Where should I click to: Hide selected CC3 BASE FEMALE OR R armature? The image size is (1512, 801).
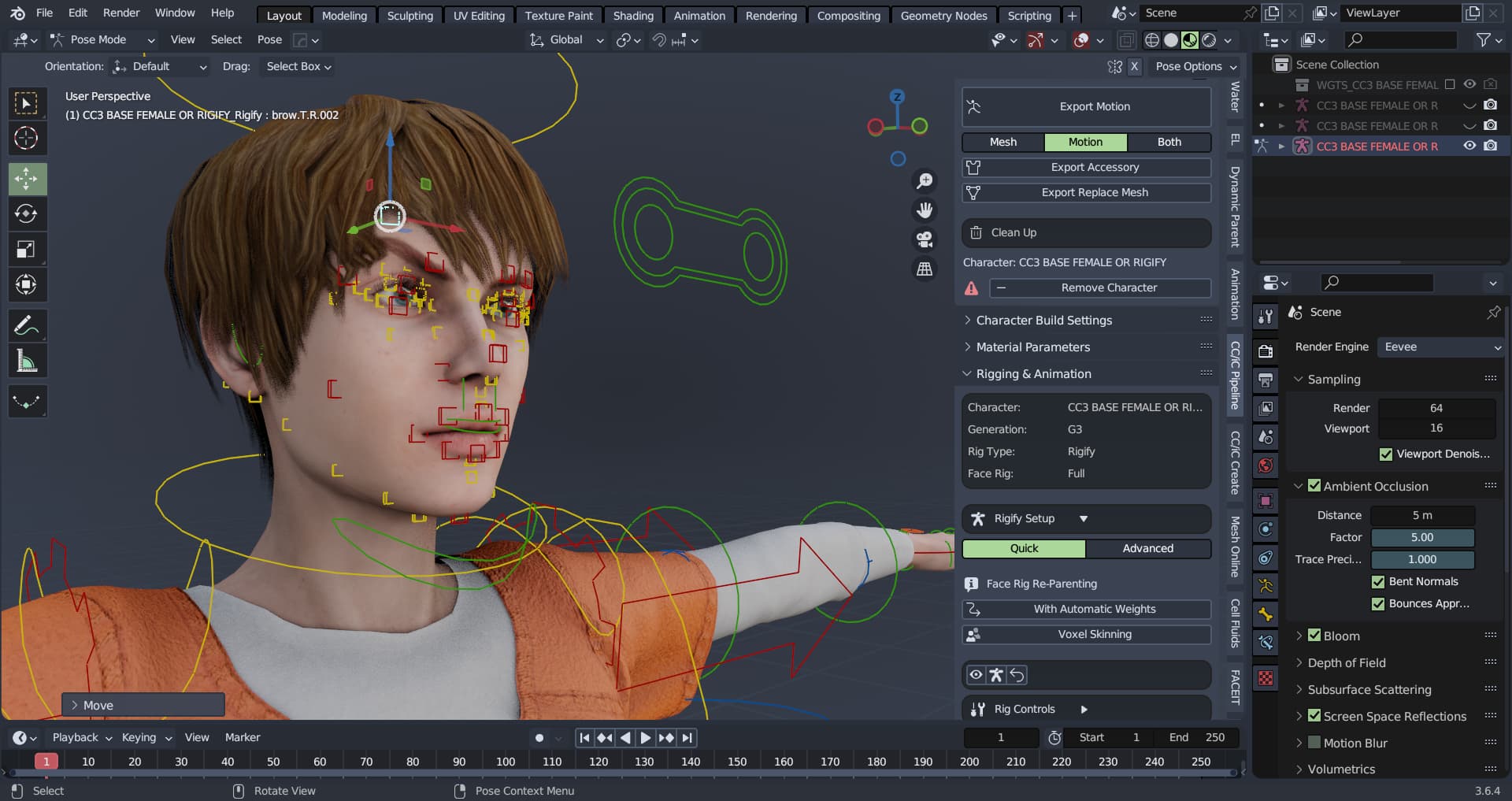pyautogui.click(x=1469, y=146)
